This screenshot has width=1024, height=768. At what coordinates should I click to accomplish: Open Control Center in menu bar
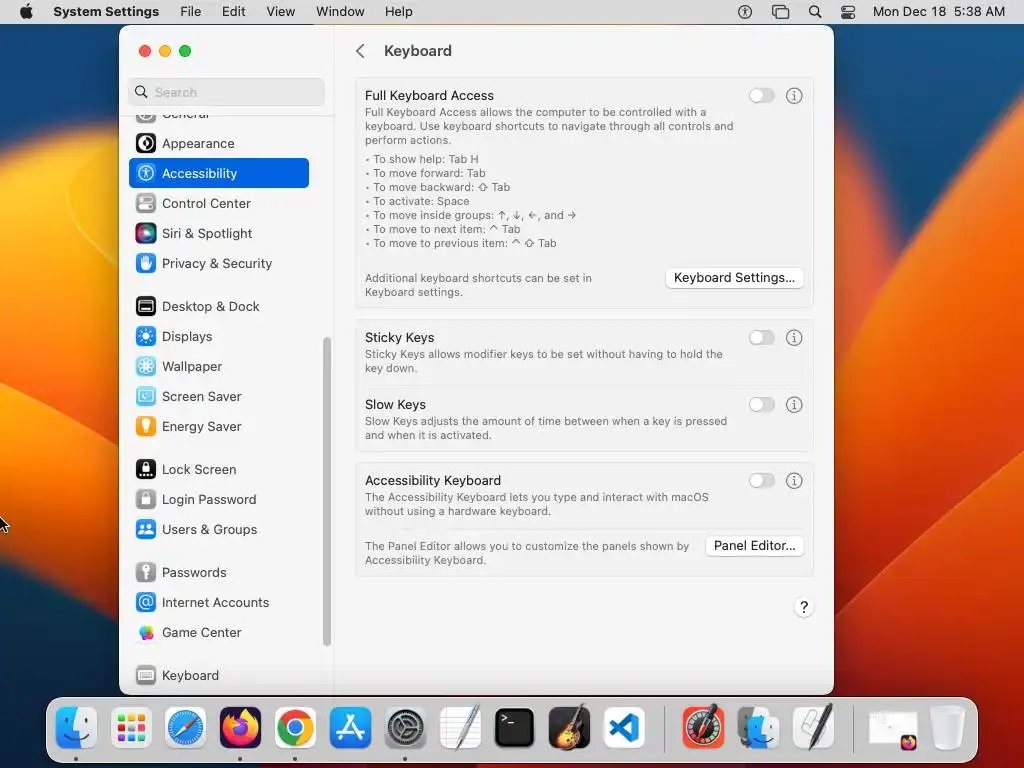coord(848,12)
